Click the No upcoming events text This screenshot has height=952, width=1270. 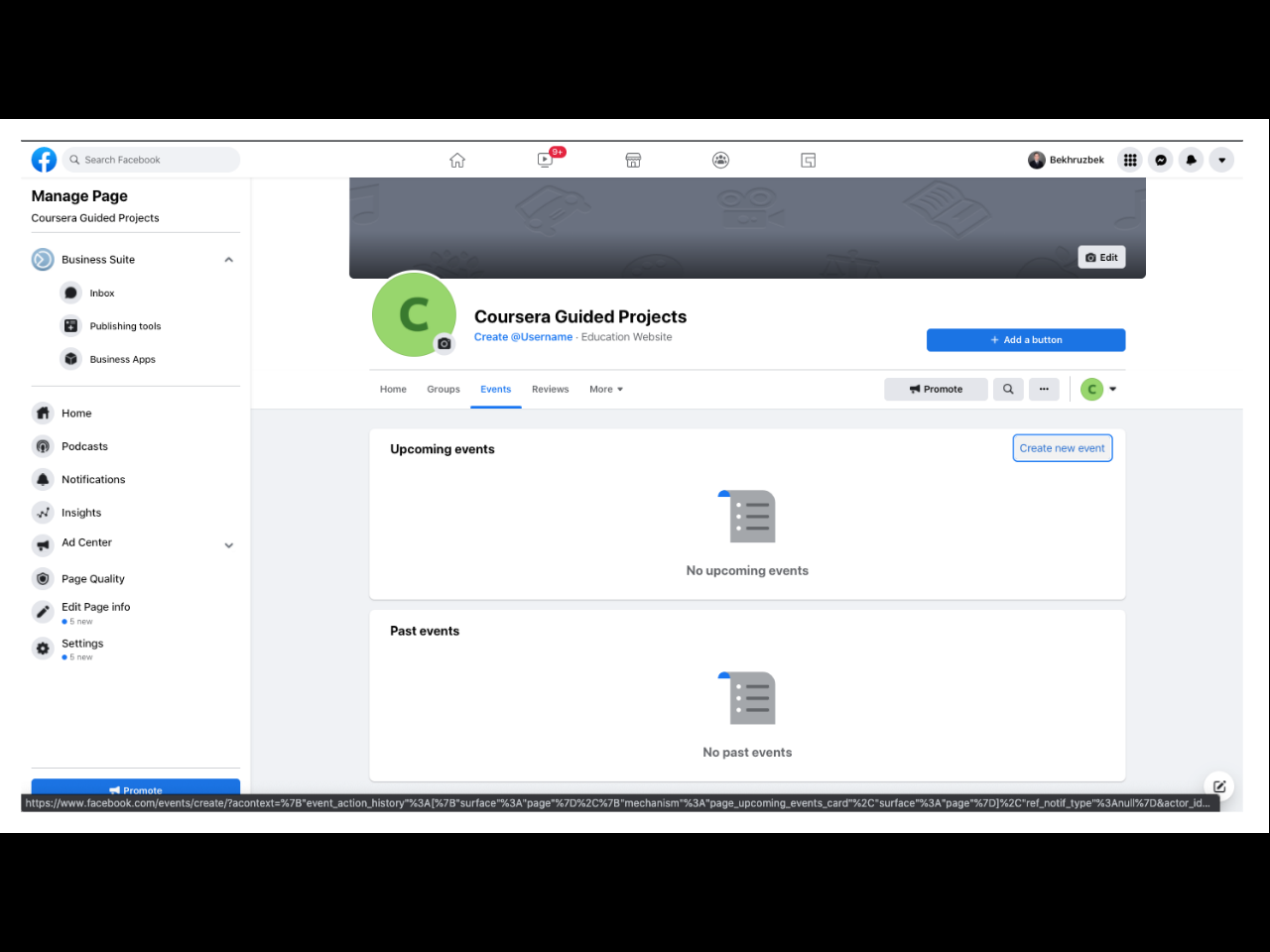tap(747, 571)
